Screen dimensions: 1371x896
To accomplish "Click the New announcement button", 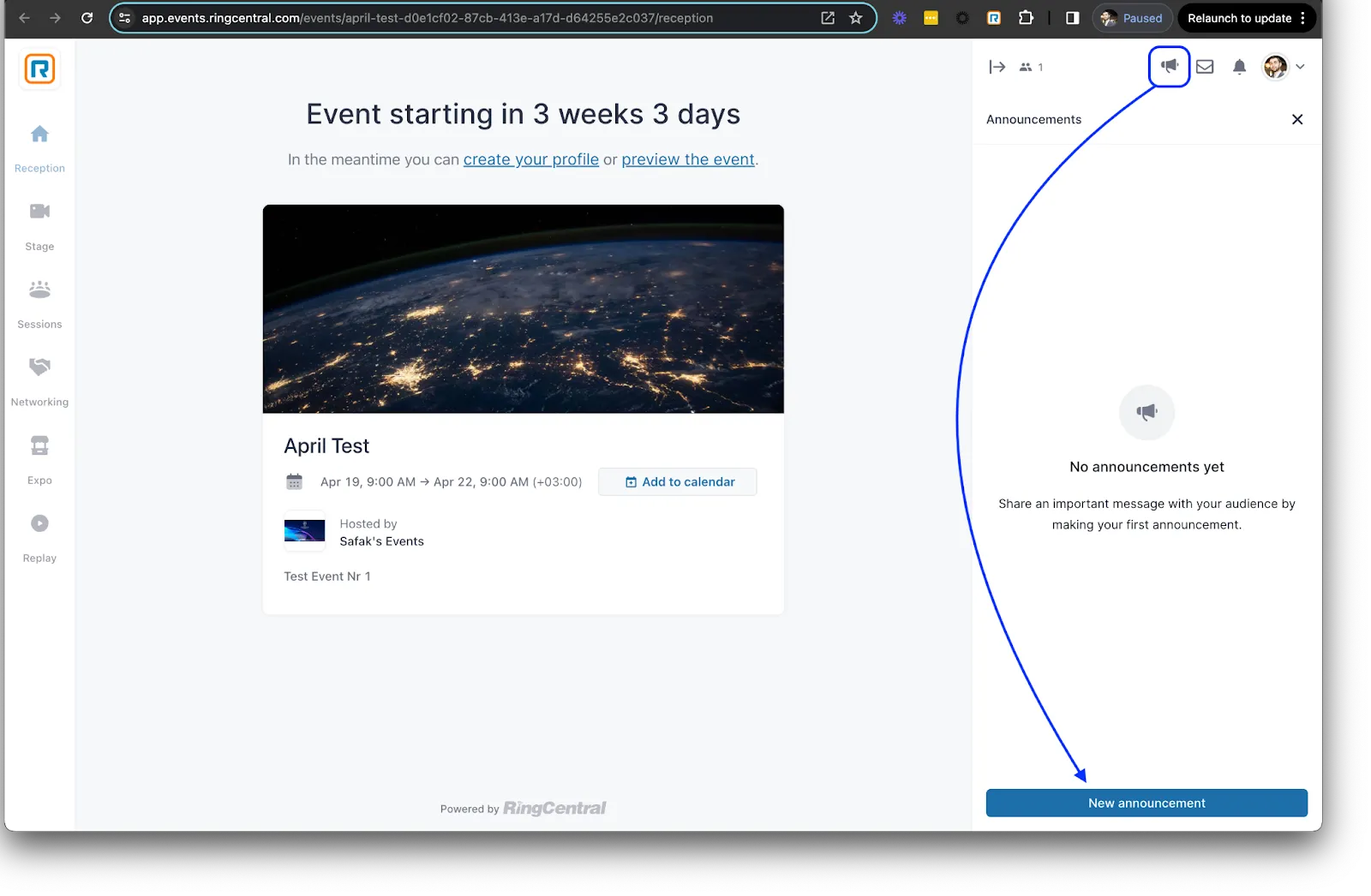I will (x=1146, y=803).
